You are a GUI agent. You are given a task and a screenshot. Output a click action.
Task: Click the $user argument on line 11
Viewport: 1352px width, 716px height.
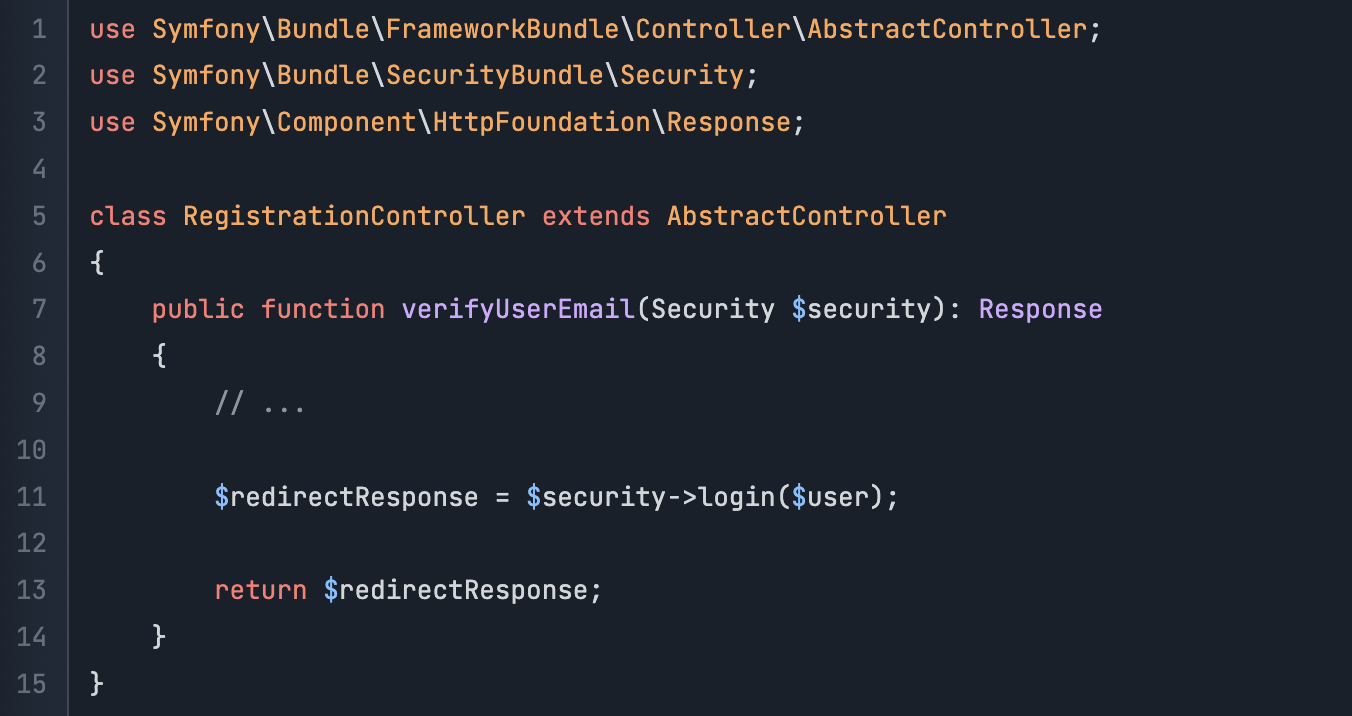pos(830,496)
